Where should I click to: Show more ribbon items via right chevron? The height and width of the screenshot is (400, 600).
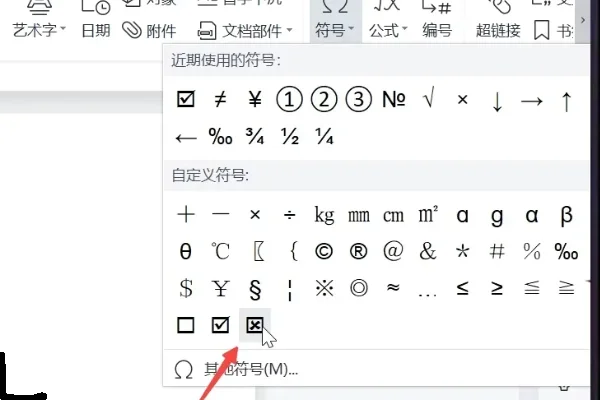583,20
